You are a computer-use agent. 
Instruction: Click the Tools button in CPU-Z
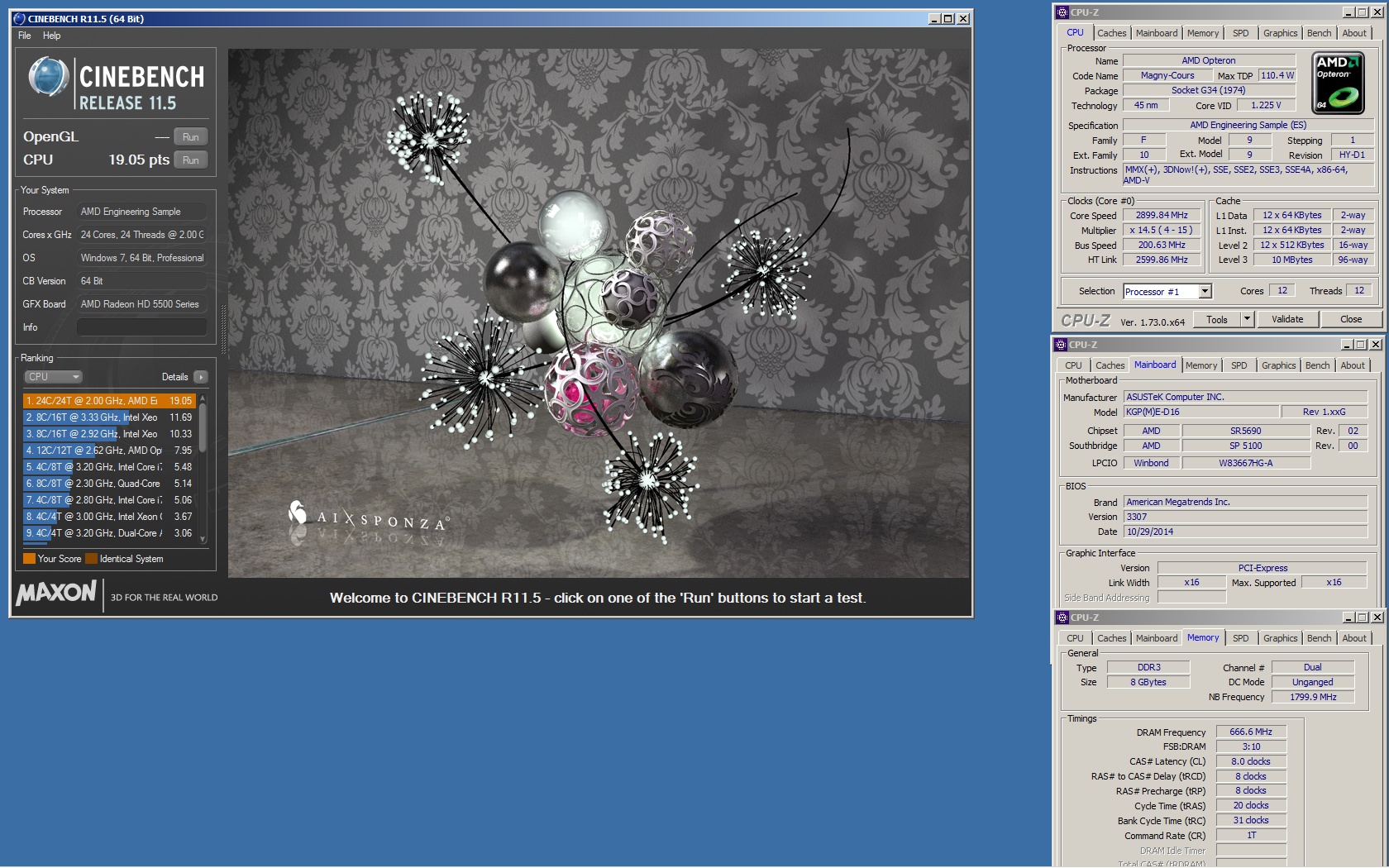[x=1217, y=320]
